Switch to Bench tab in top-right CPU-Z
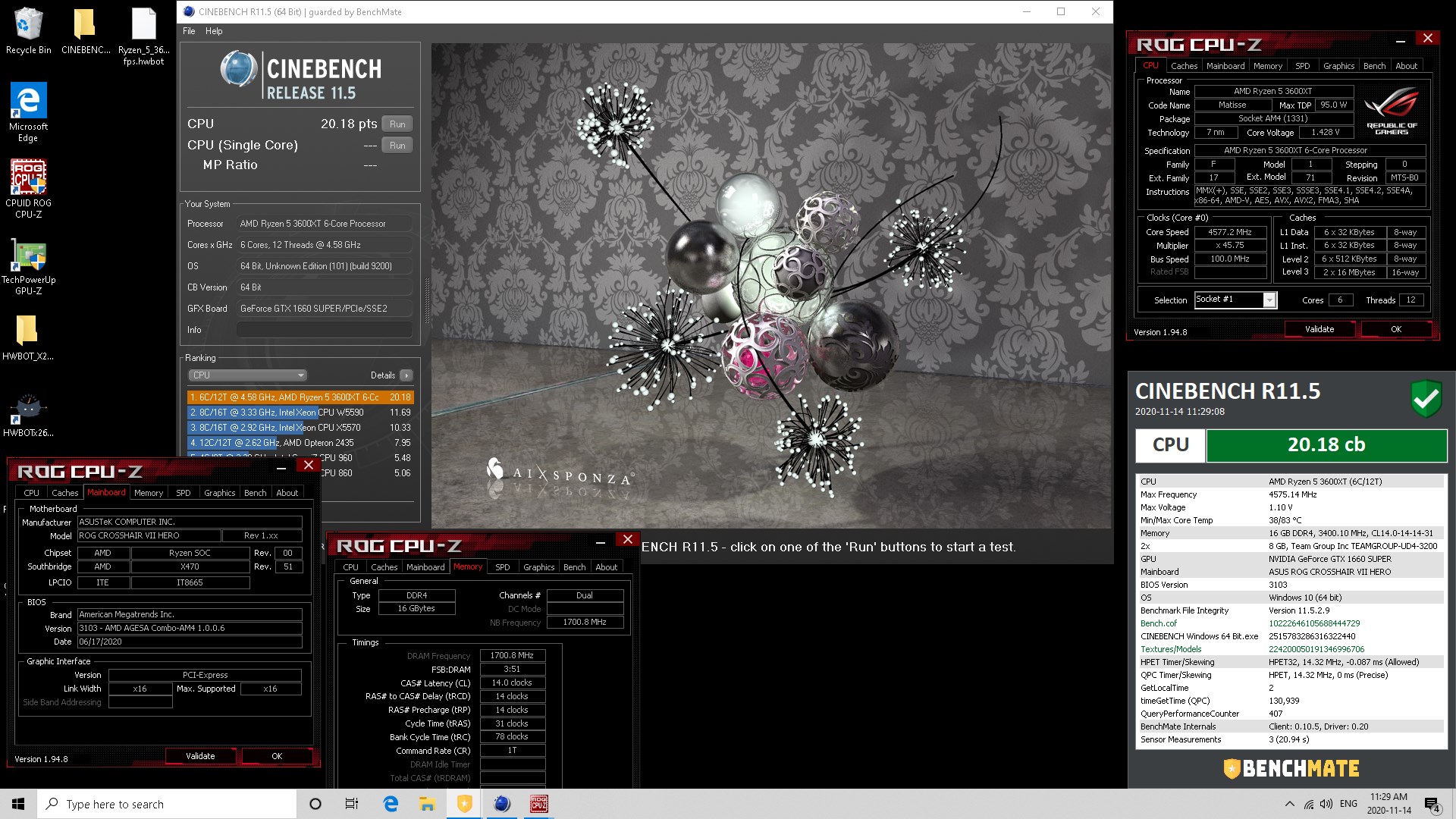Viewport: 1456px width, 819px height. pyautogui.click(x=1374, y=66)
